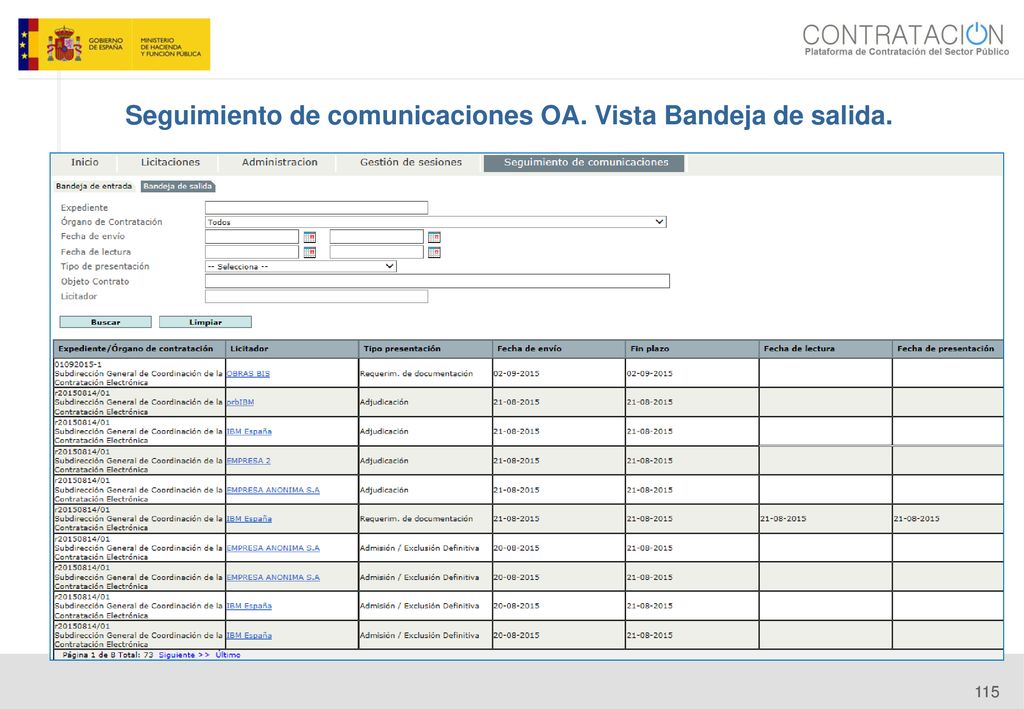
Task: Click the Fecha de presentación column header
Action: 947,349
